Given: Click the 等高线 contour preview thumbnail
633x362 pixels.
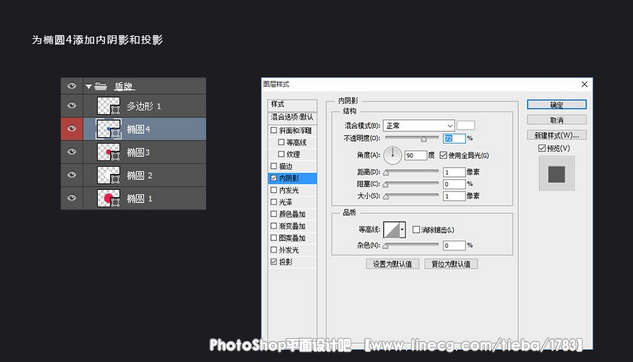Looking at the screenshot, I should point(392,230).
